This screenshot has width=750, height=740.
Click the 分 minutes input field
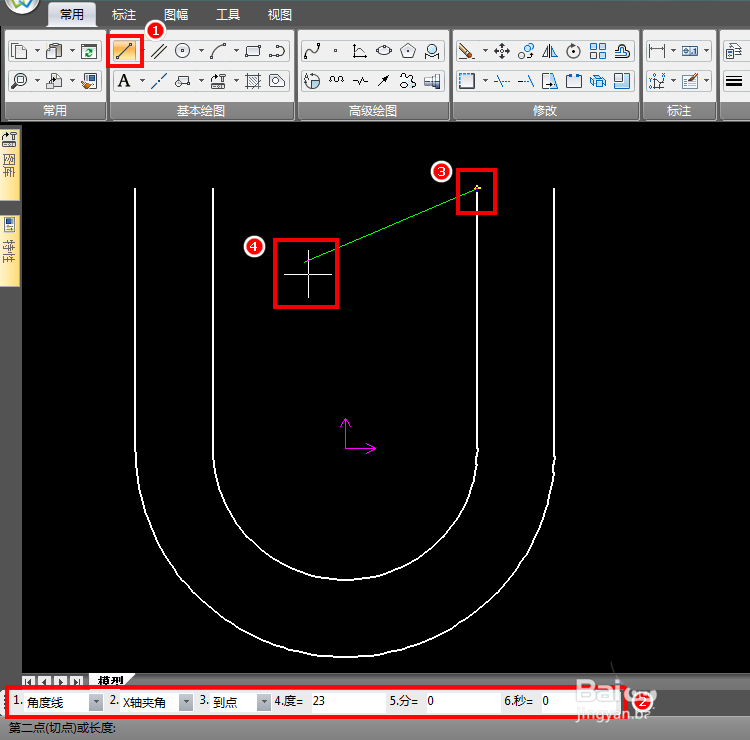tap(463, 701)
